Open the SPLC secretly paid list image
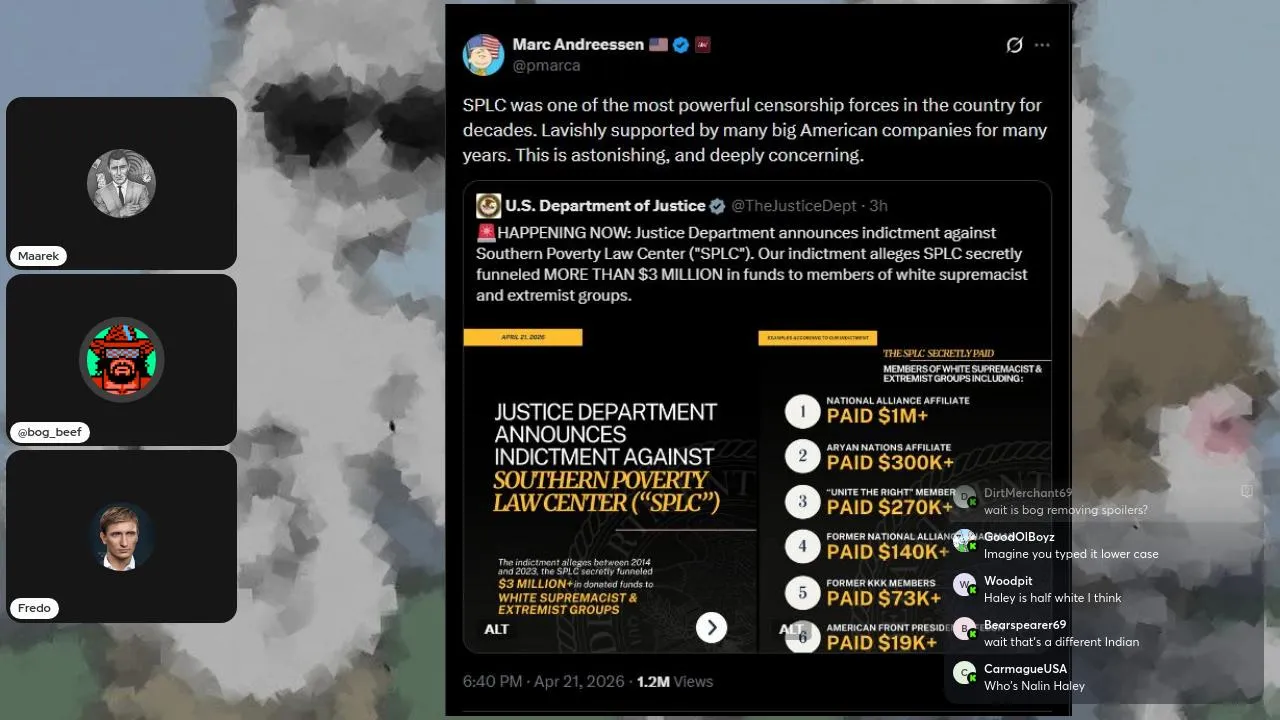The width and height of the screenshot is (1280, 720). pyautogui.click(x=905, y=490)
